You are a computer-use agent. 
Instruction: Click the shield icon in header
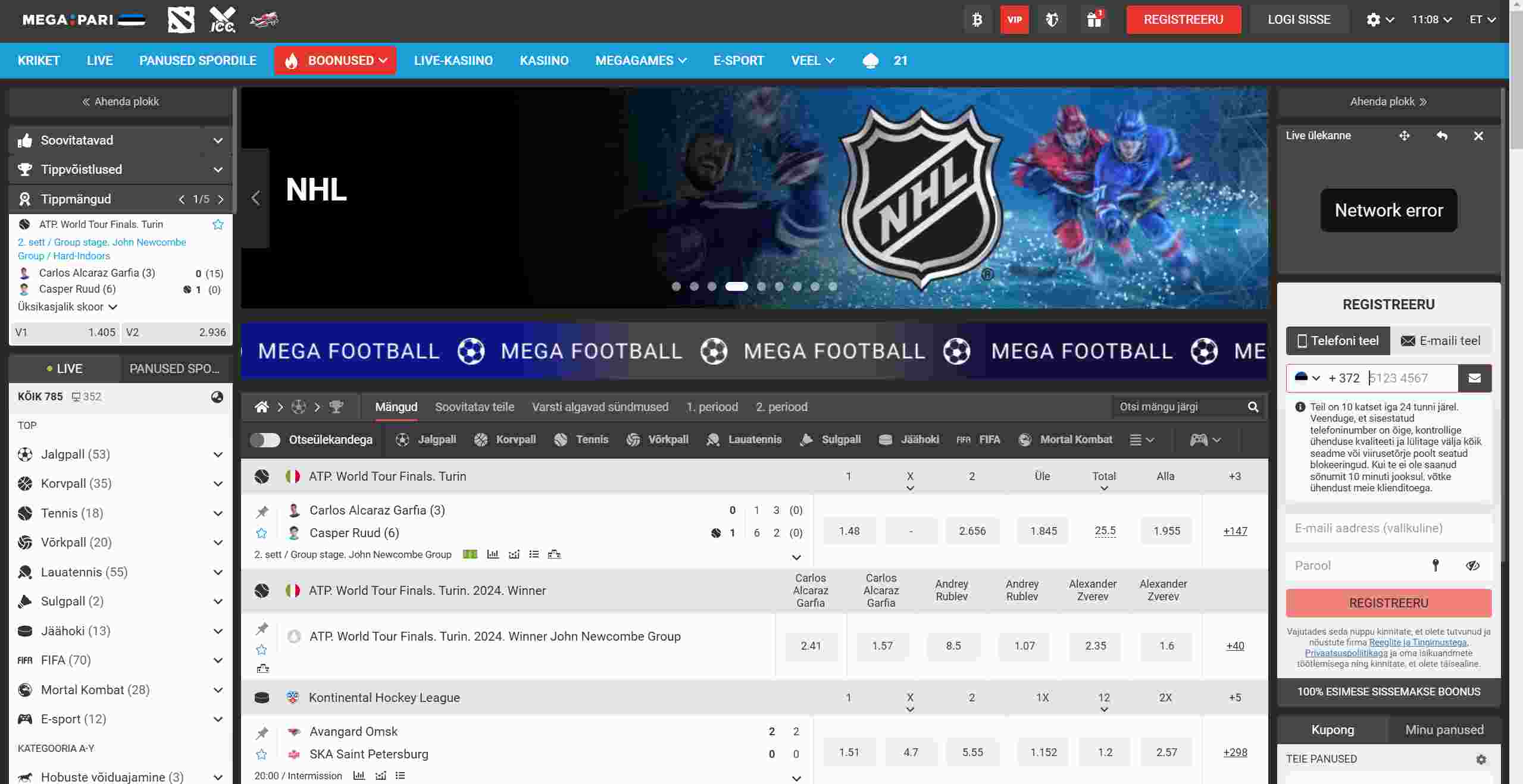1052,20
